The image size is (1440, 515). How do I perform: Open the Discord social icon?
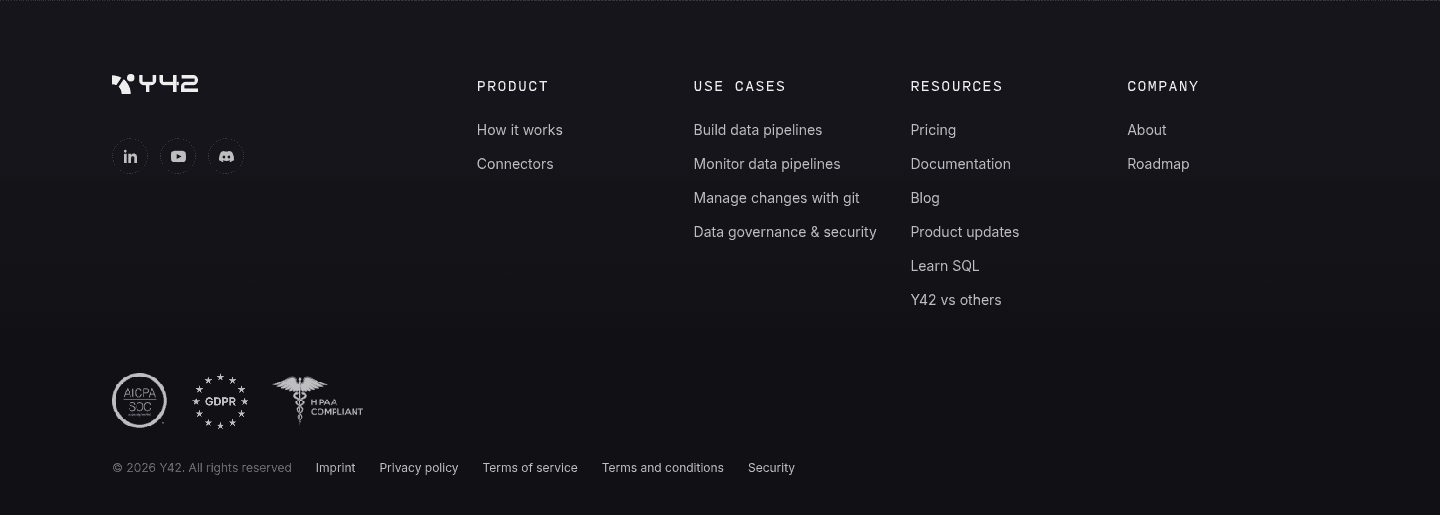click(226, 156)
